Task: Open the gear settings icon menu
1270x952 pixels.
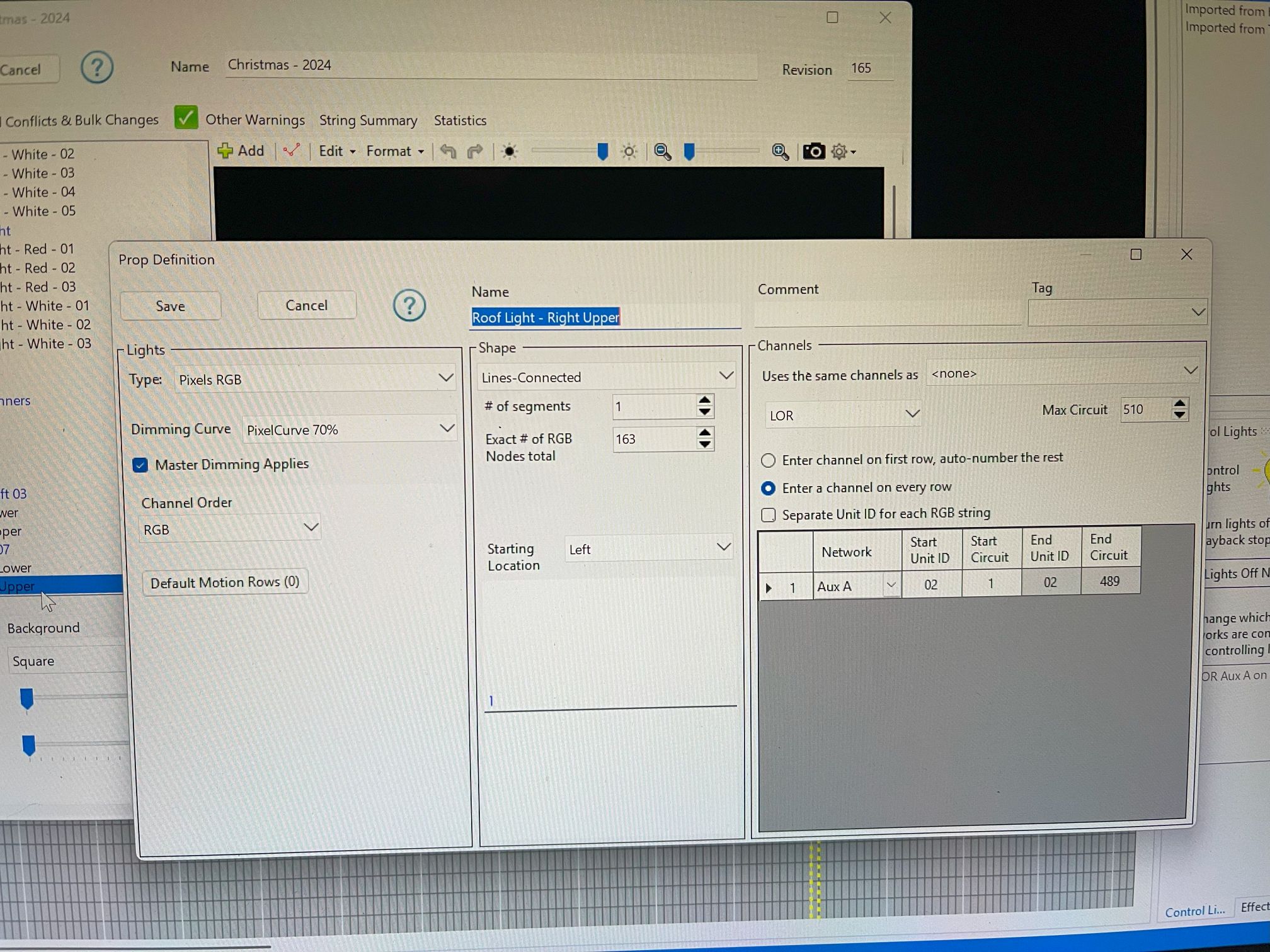Action: click(839, 152)
